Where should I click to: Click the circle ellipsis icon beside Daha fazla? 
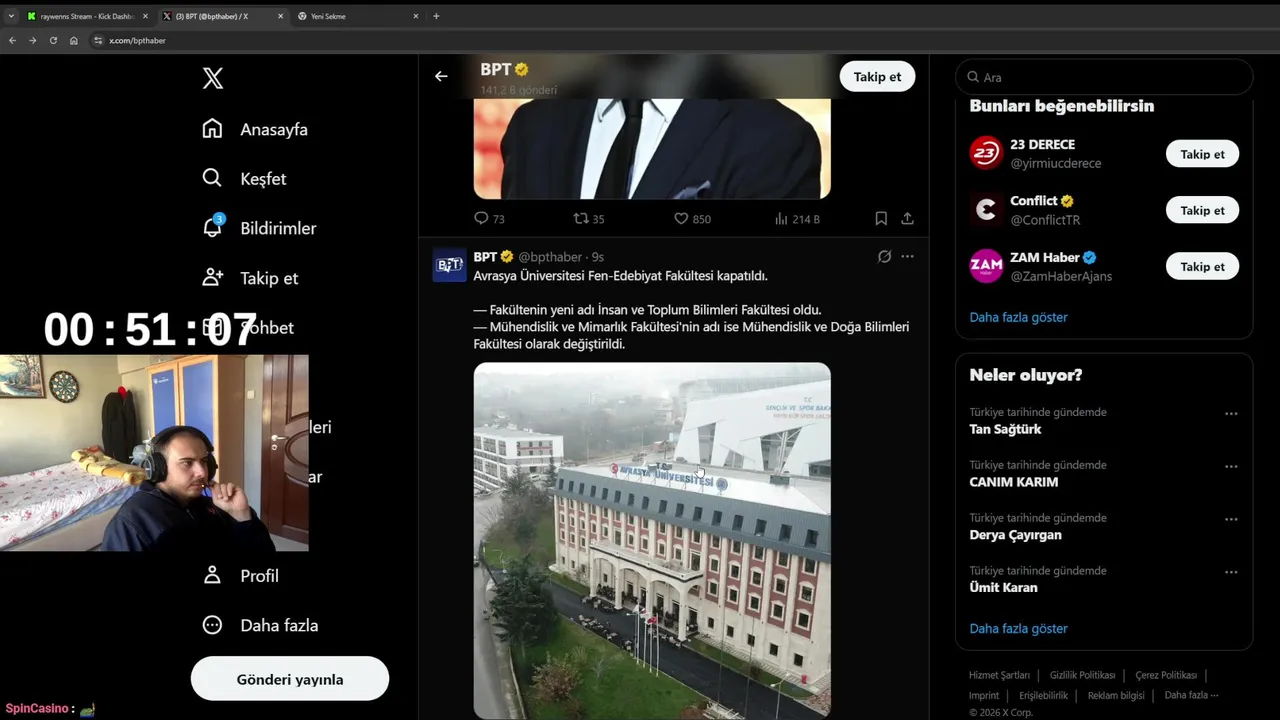click(212, 625)
